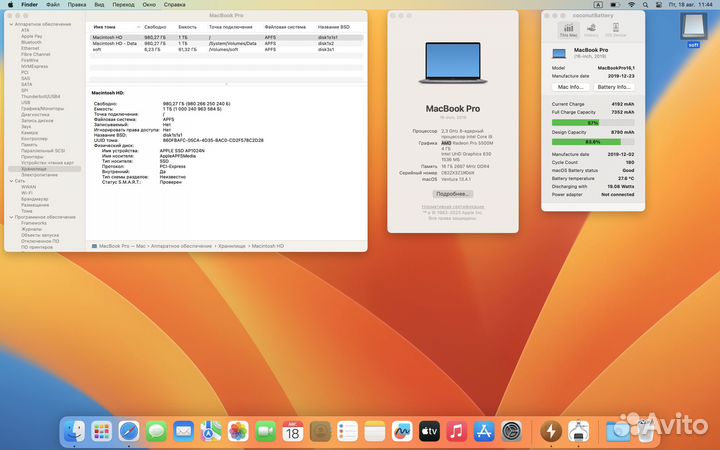Collapse Аппаратное обеспечение section in sidebar
Viewport: 720px width, 450px height.
point(11,24)
